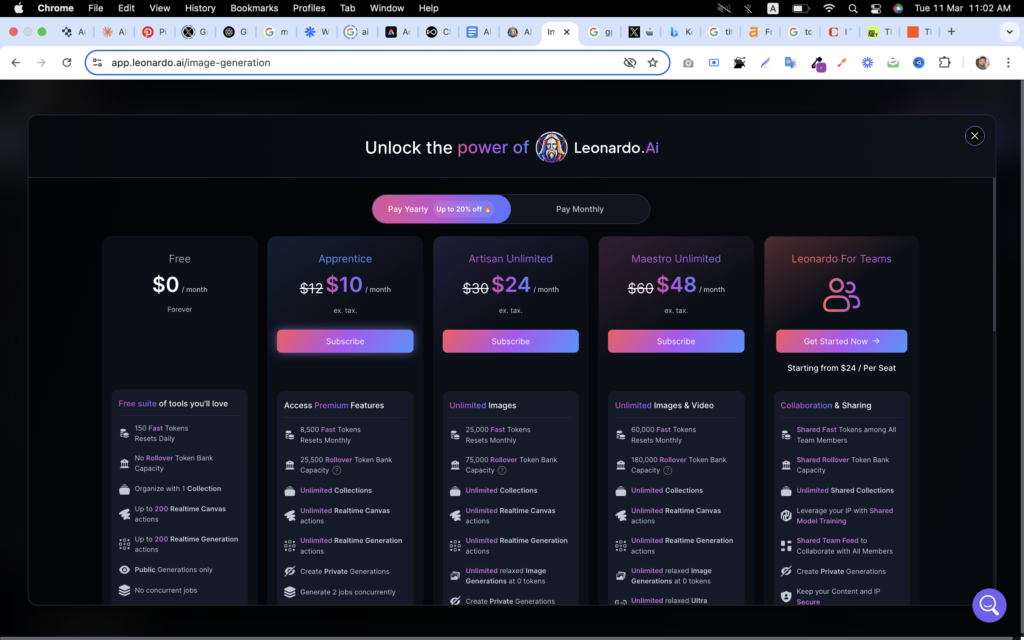Viewport: 1024px width, 640px height.
Task: Click the pricing modal vertical scrollbar
Action: coord(993,255)
